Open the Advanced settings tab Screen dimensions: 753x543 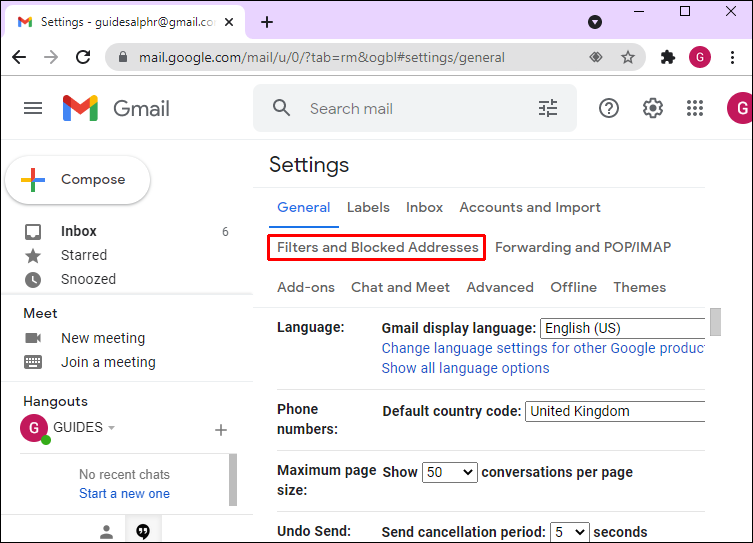[x=500, y=287]
